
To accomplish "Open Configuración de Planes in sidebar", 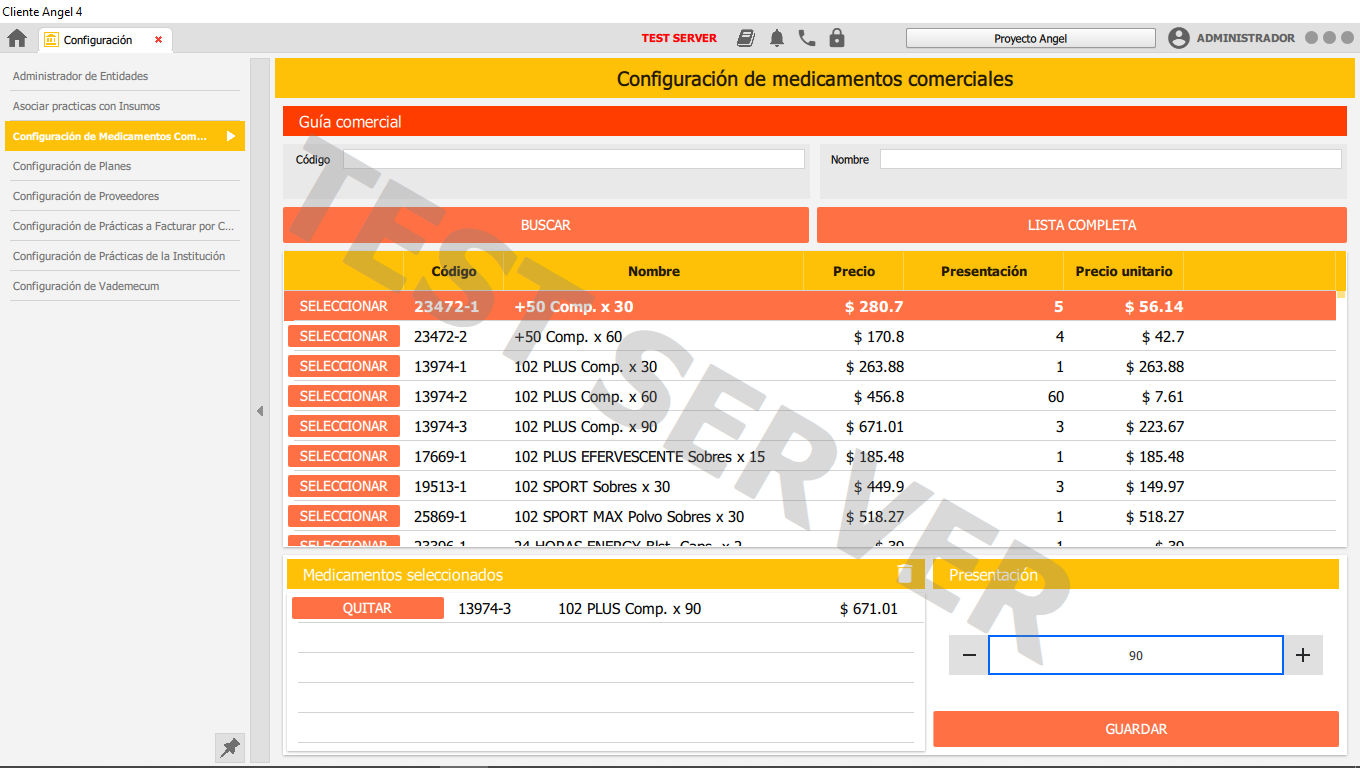I will point(72,166).
